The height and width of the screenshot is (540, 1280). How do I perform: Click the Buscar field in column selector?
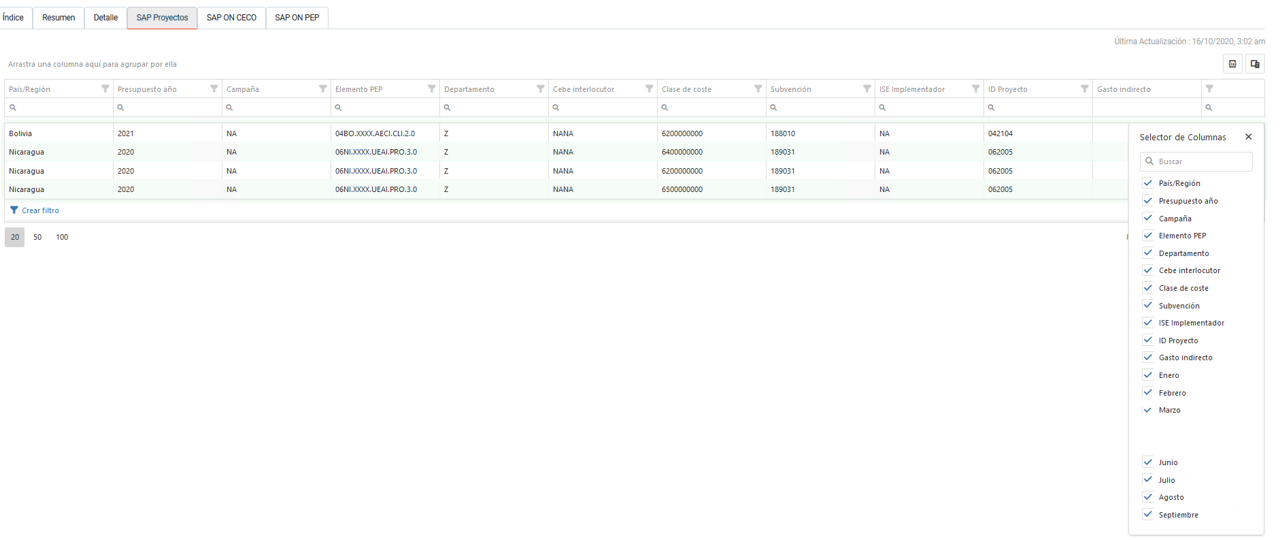[1202, 161]
